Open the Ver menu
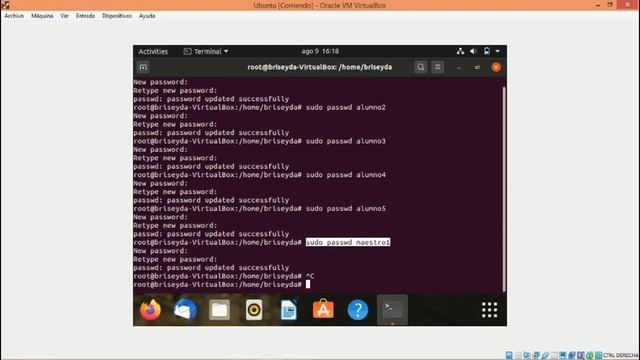The image size is (640, 360). 64,16
